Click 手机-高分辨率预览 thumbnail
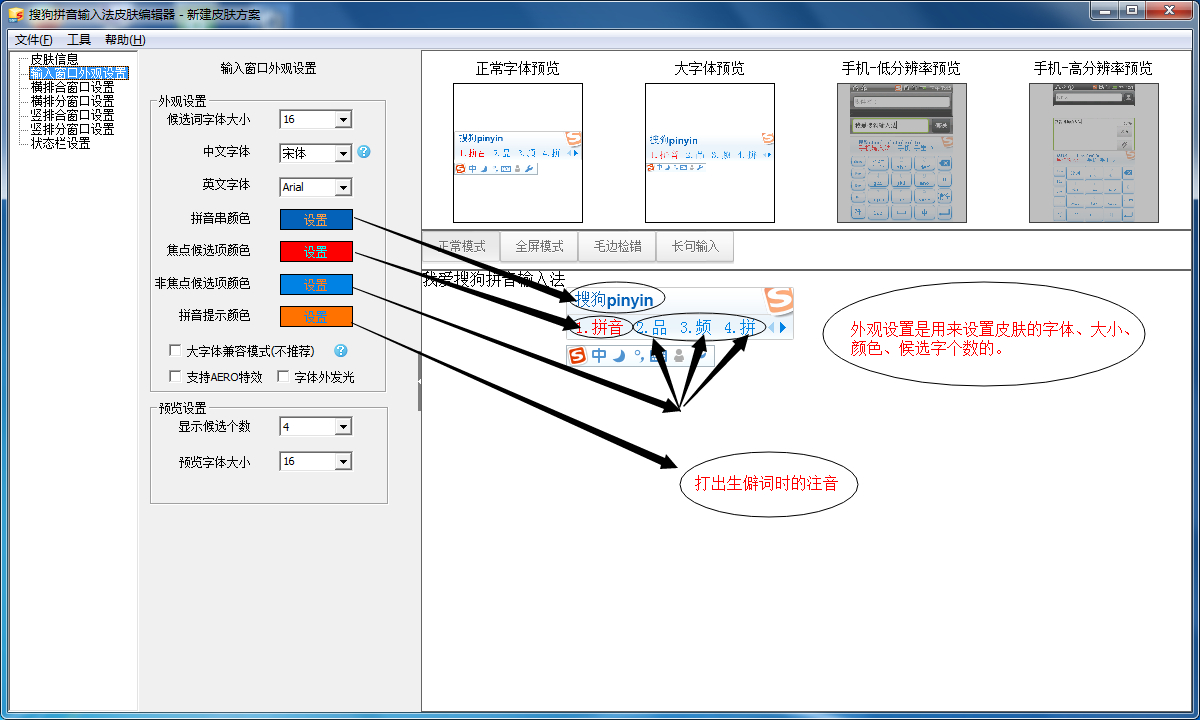The height and width of the screenshot is (720, 1200). pyautogui.click(x=1094, y=153)
